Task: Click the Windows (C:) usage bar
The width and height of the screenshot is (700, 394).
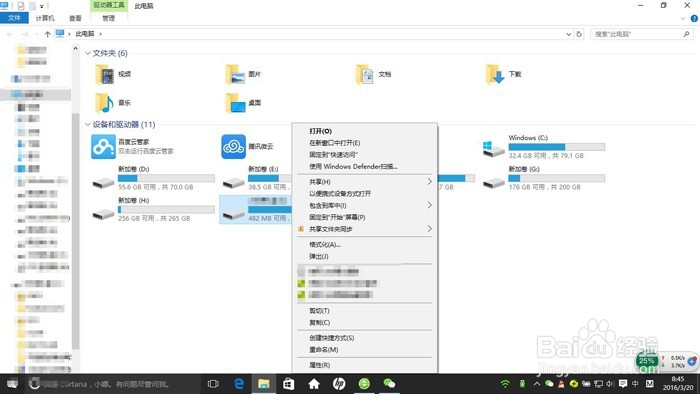Action: point(557,147)
